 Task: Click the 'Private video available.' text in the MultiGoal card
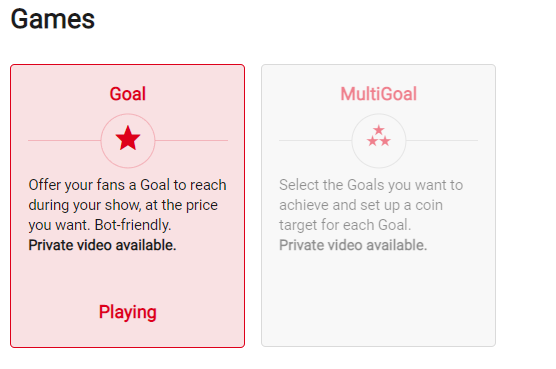tap(353, 245)
